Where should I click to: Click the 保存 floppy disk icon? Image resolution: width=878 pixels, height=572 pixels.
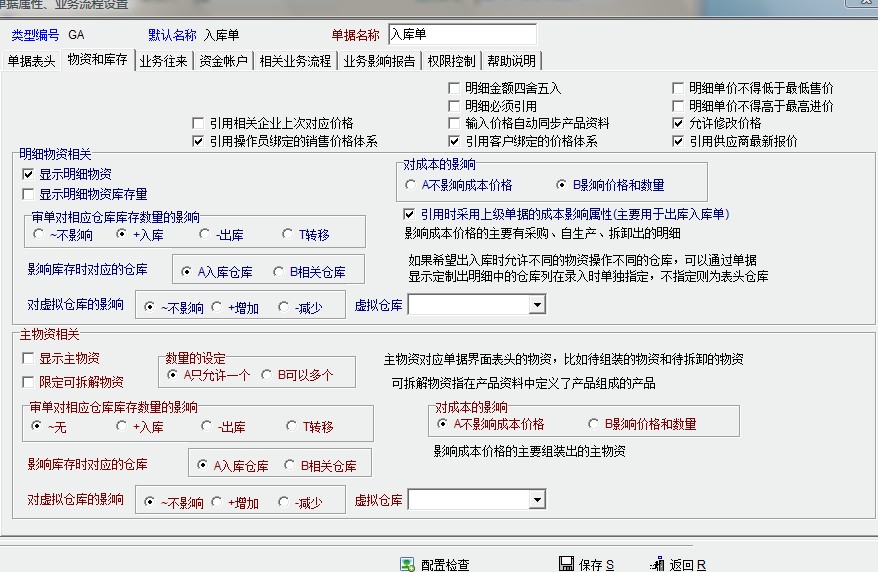click(x=566, y=564)
